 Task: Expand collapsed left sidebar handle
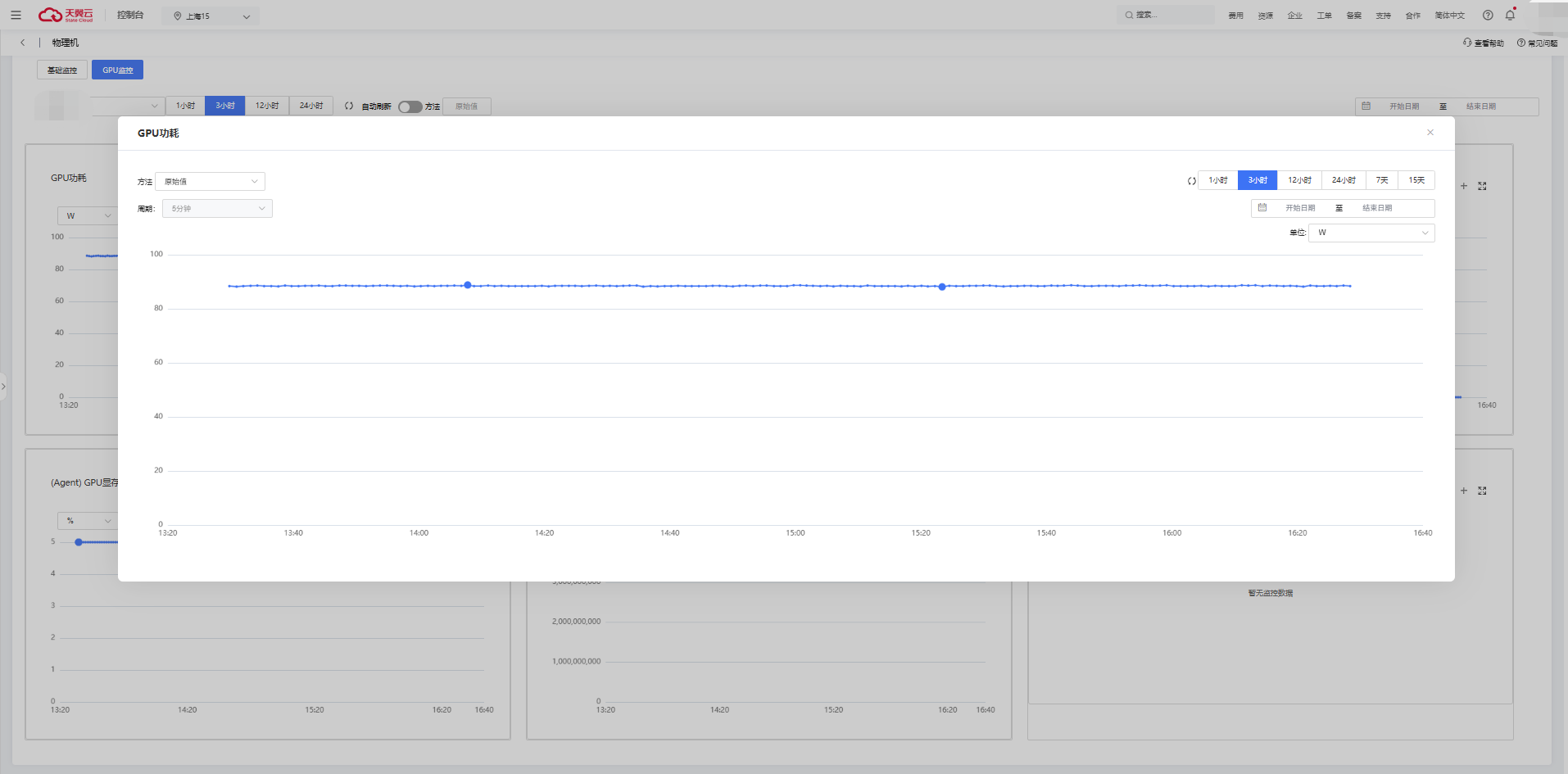pos(3,386)
